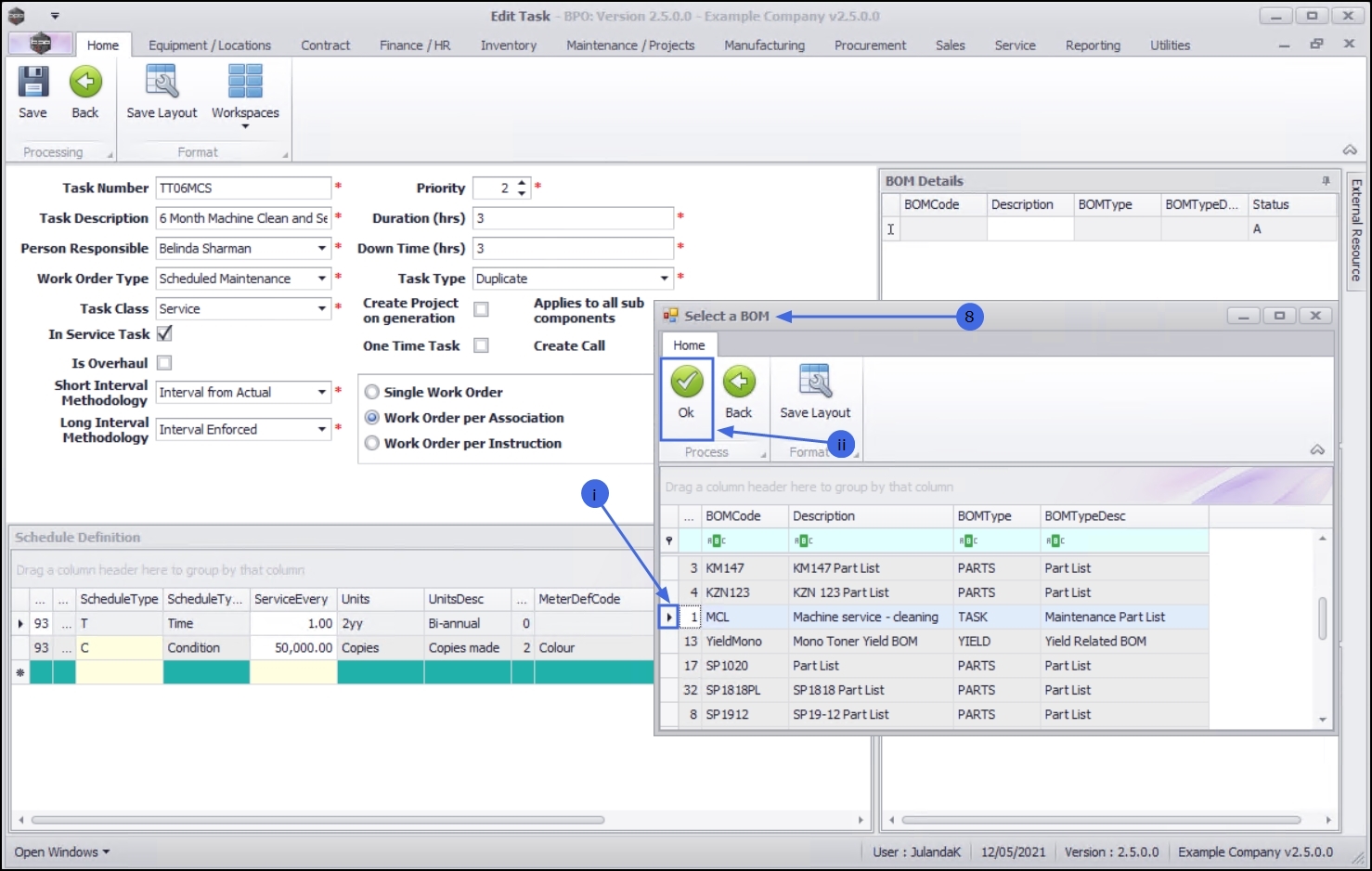Open the Inventory tab
The width and height of the screenshot is (1372, 871).
(x=509, y=45)
